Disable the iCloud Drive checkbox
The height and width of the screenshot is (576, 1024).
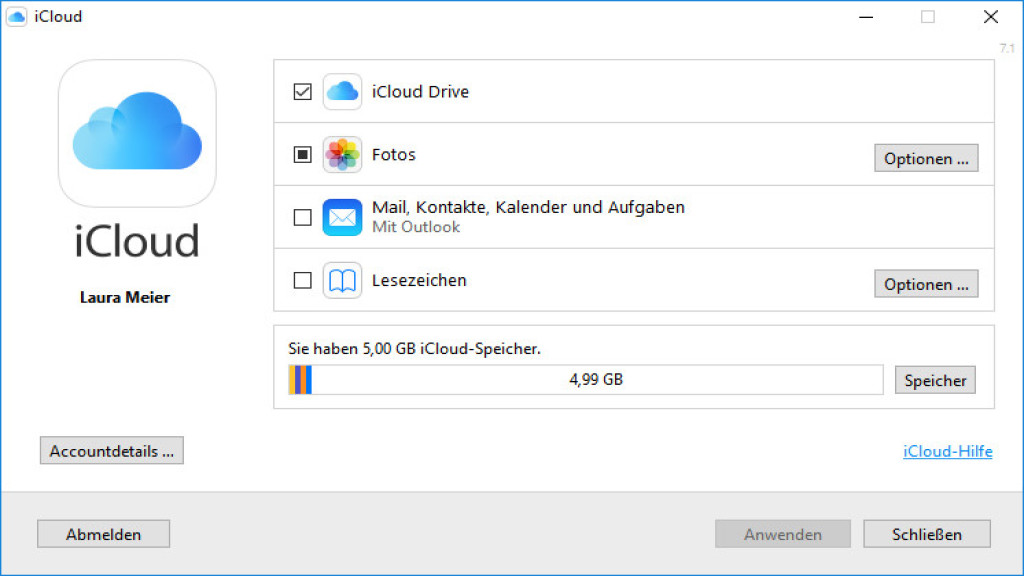[x=301, y=90]
